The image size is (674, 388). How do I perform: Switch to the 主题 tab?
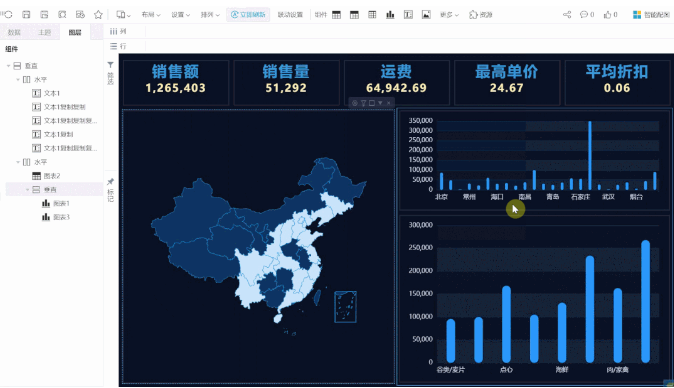pyautogui.click(x=45, y=32)
